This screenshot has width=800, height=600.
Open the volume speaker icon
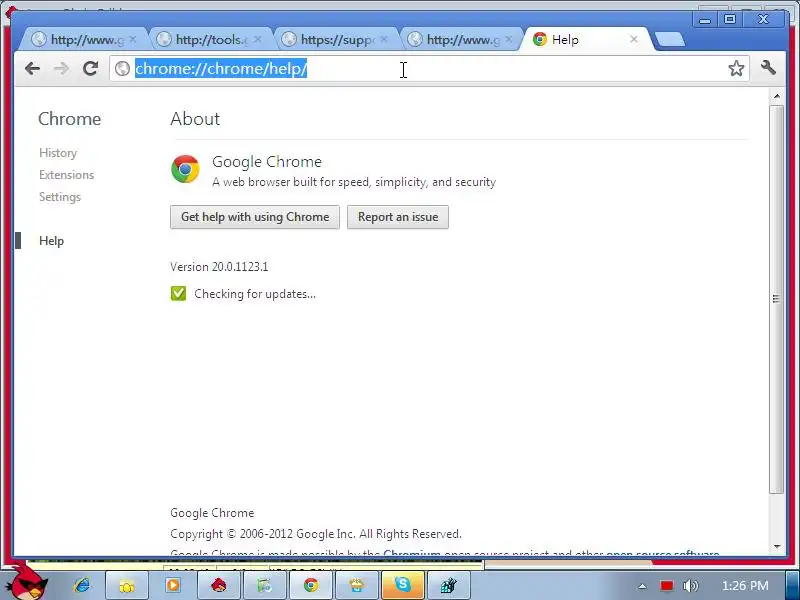(x=690, y=586)
